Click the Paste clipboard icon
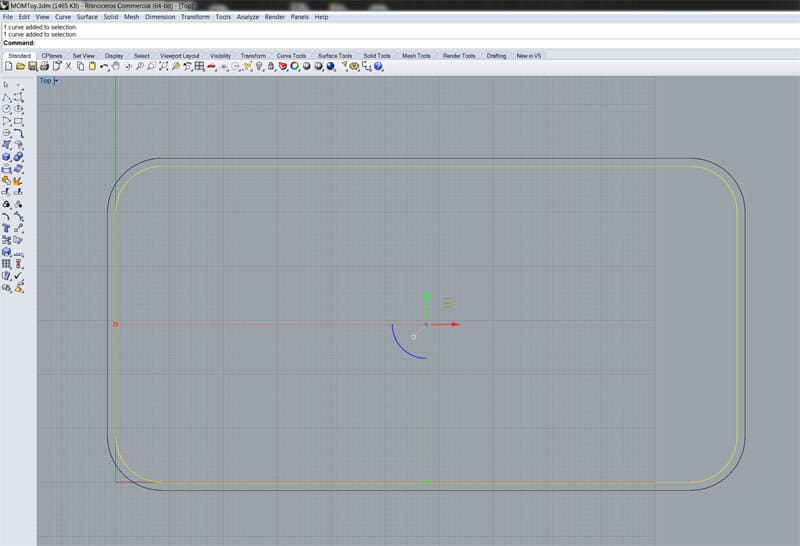Image resolution: width=800 pixels, height=546 pixels. point(92,66)
